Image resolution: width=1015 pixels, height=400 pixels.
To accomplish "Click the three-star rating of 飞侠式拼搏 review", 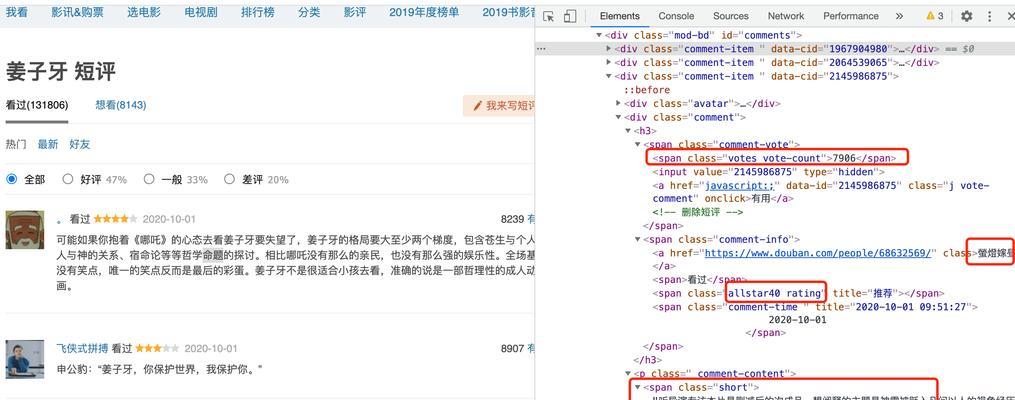I will (x=157, y=348).
